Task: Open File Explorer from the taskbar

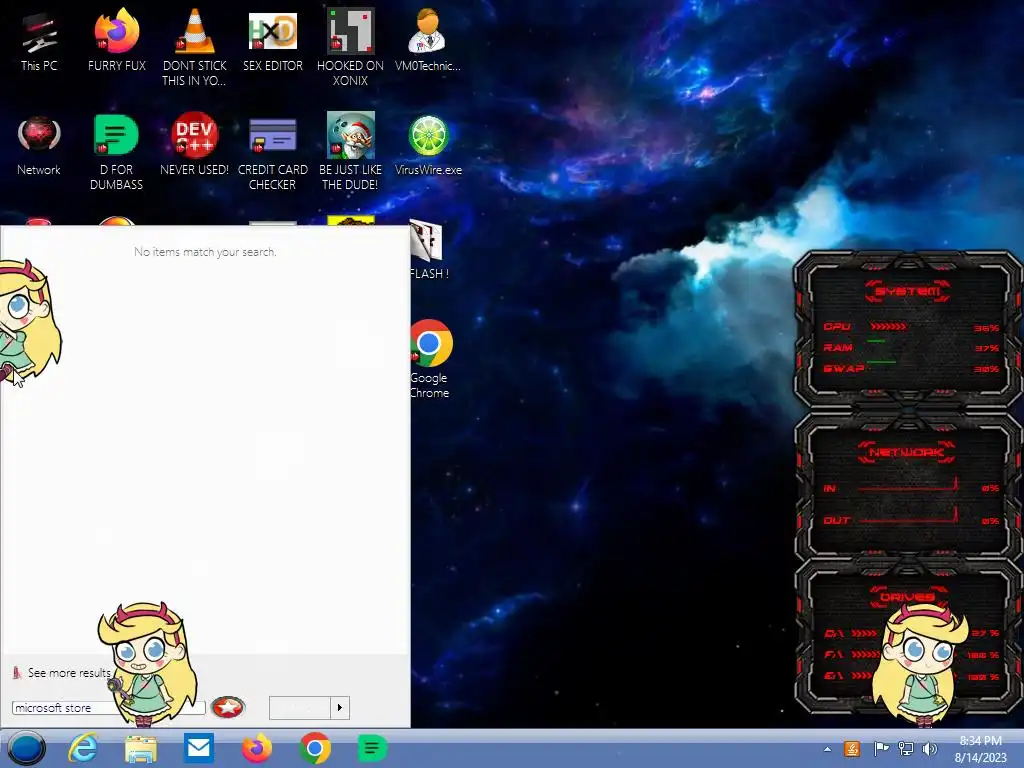Action: coord(140,748)
